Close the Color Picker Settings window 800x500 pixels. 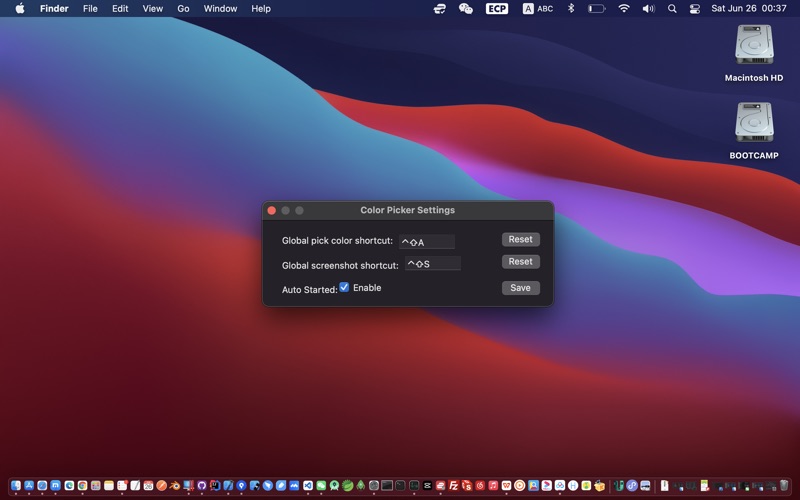coord(272,210)
